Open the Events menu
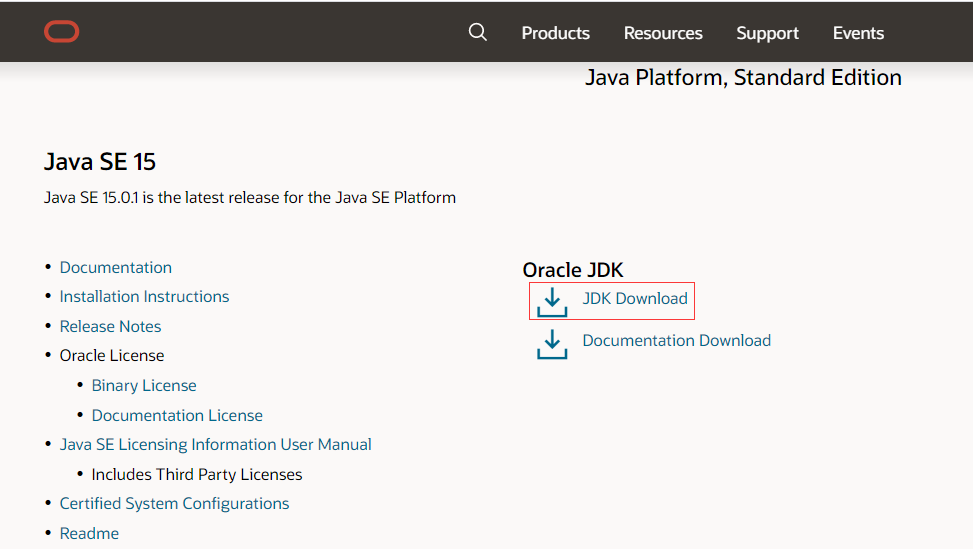The width and height of the screenshot is (973, 549). [x=858, y=33]
